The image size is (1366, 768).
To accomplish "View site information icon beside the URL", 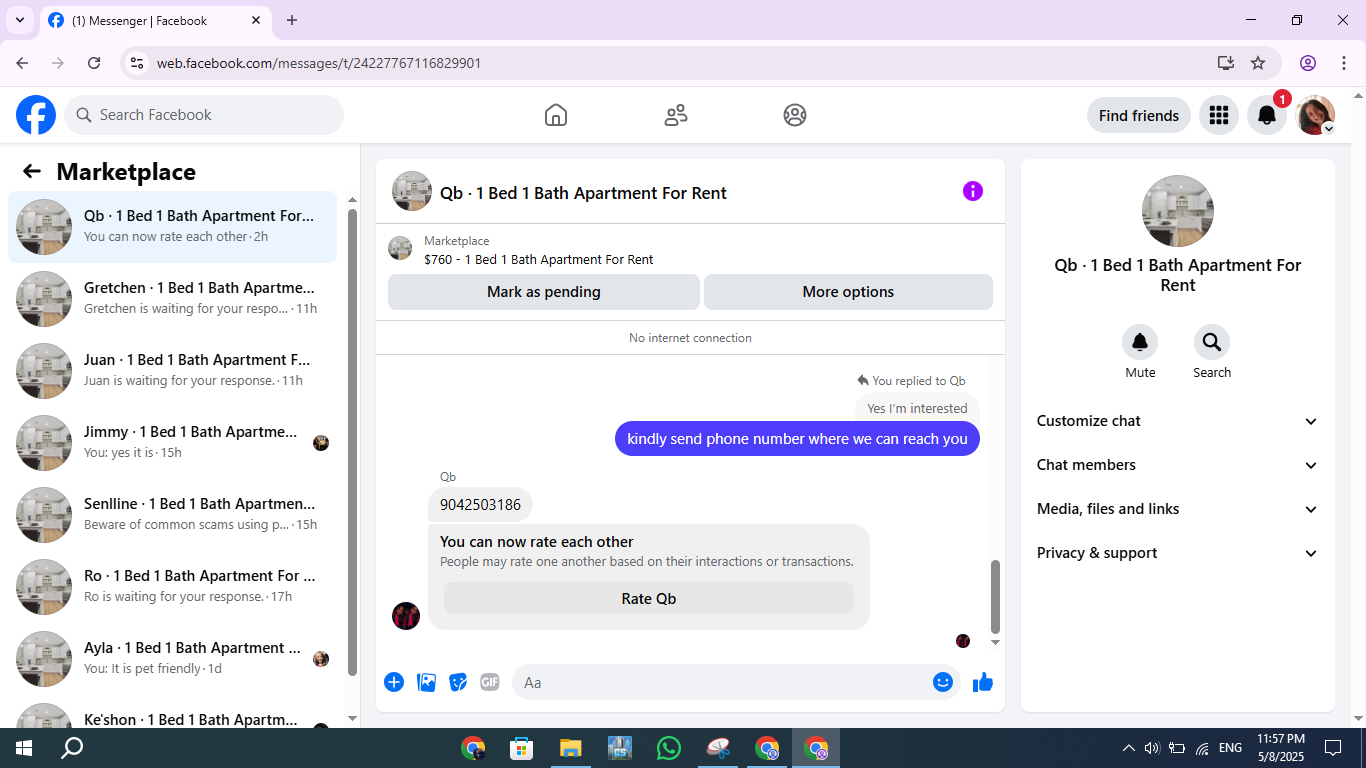I will (138, 63).
